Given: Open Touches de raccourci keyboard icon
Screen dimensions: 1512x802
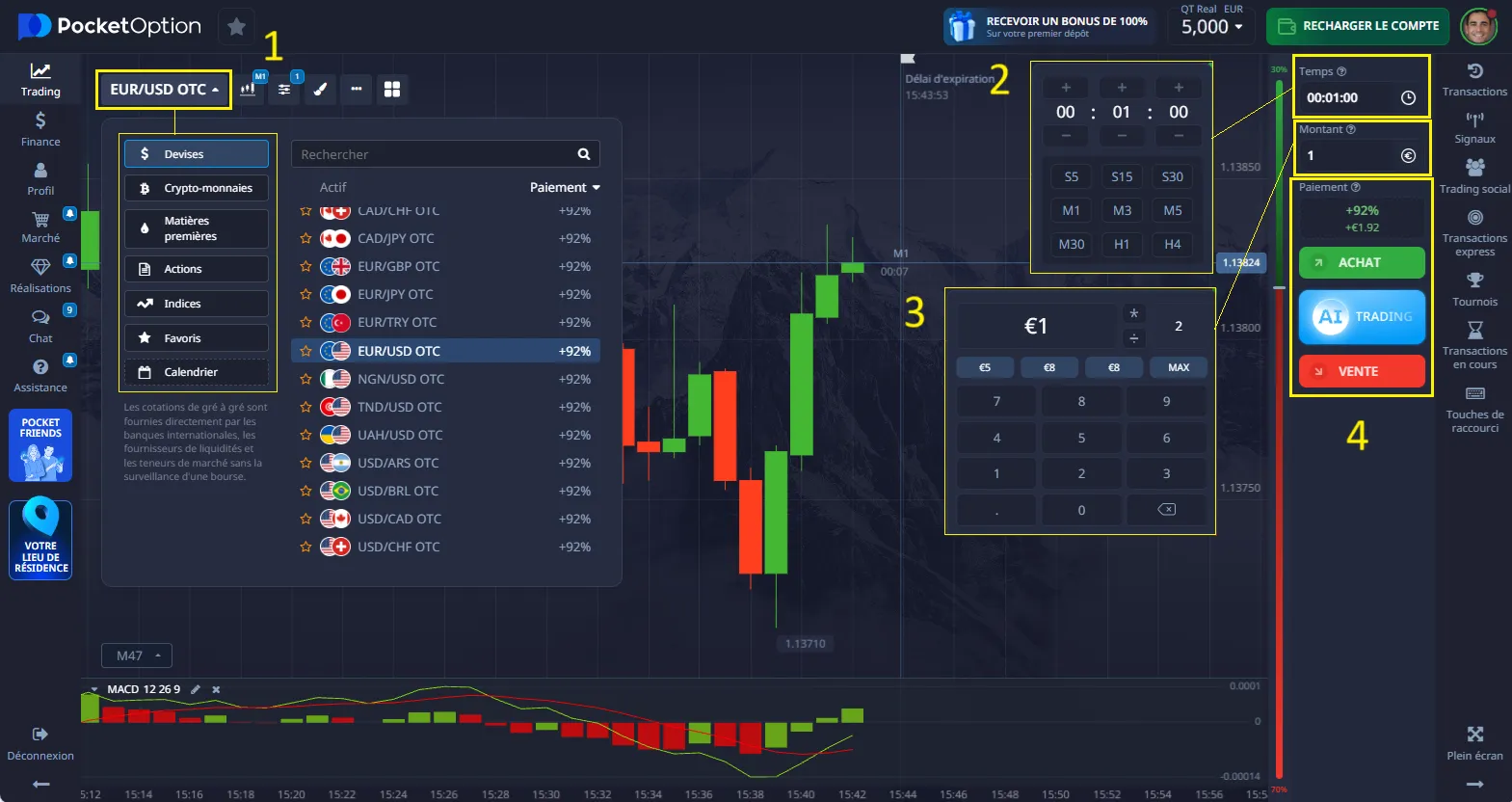Looking at the screenshot, I should pos(1474,393).
